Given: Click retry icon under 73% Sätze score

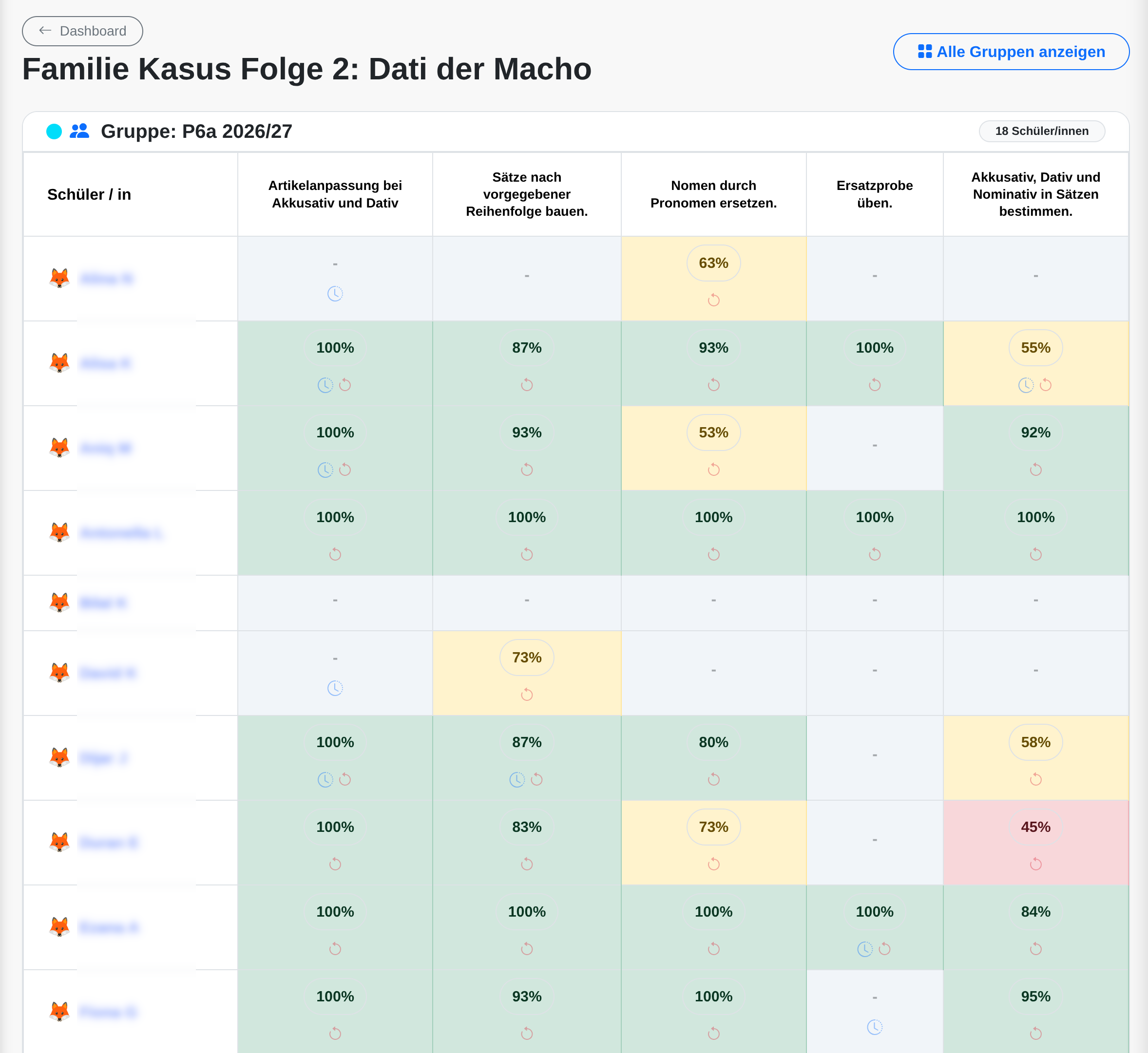Looking at the screenshot, I should [527, 695].
